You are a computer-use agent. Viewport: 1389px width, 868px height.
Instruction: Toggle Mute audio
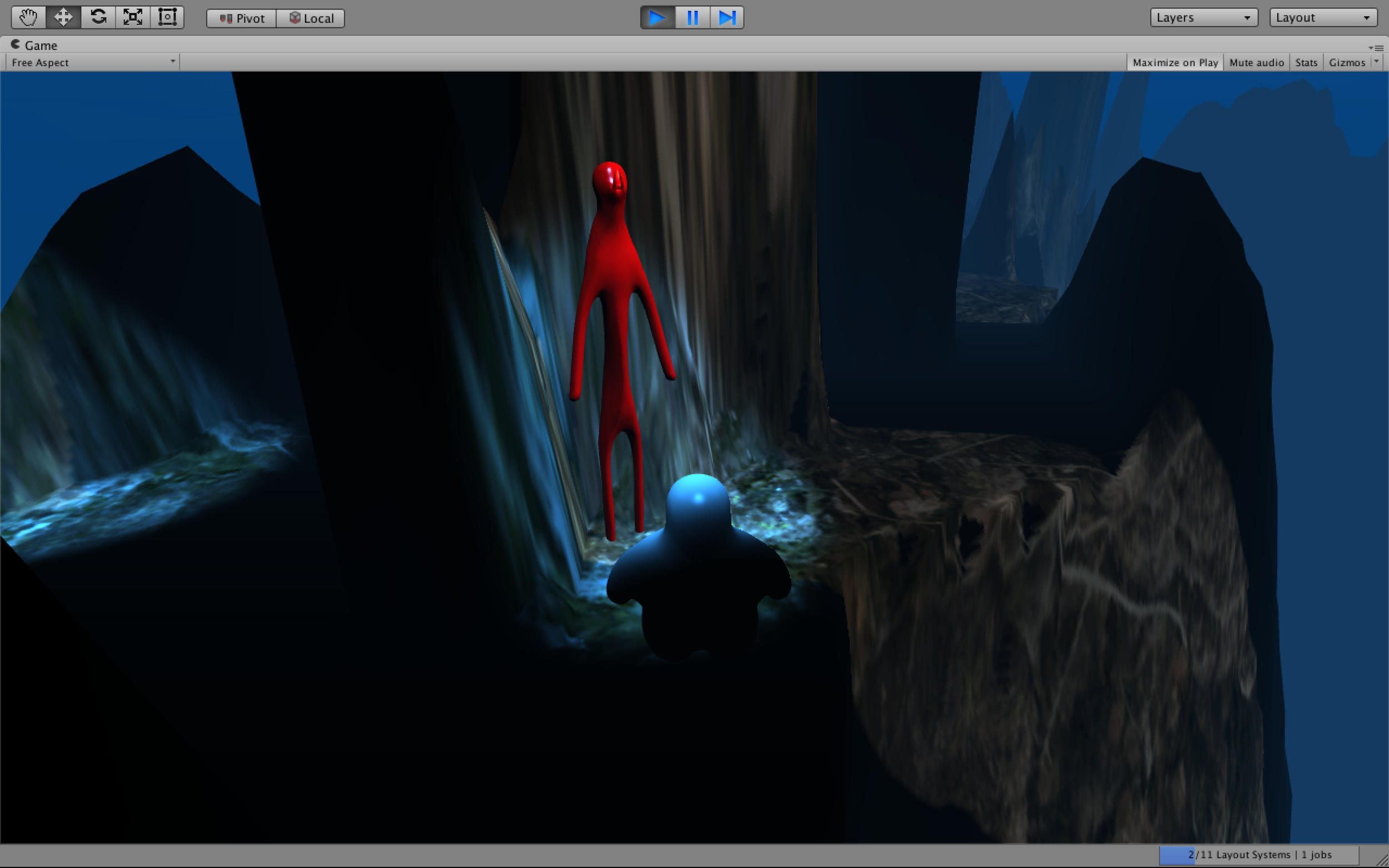click(1256, 62)
